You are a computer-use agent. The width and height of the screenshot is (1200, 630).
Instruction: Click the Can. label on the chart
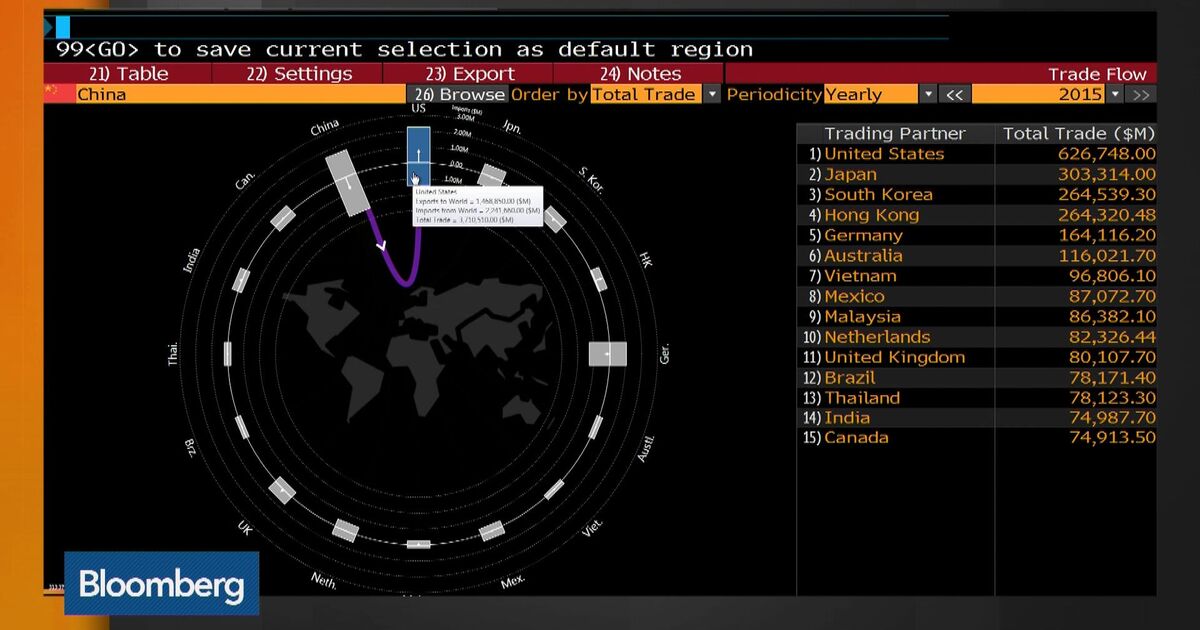[246, 180]
